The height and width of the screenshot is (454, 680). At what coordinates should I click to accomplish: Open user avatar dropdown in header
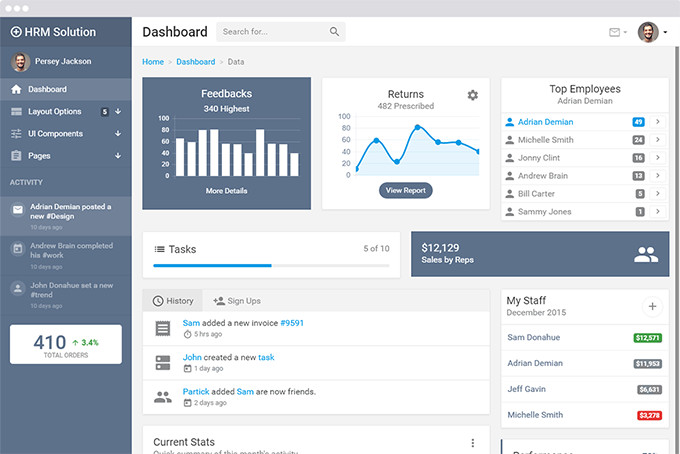tap(652, 32)
